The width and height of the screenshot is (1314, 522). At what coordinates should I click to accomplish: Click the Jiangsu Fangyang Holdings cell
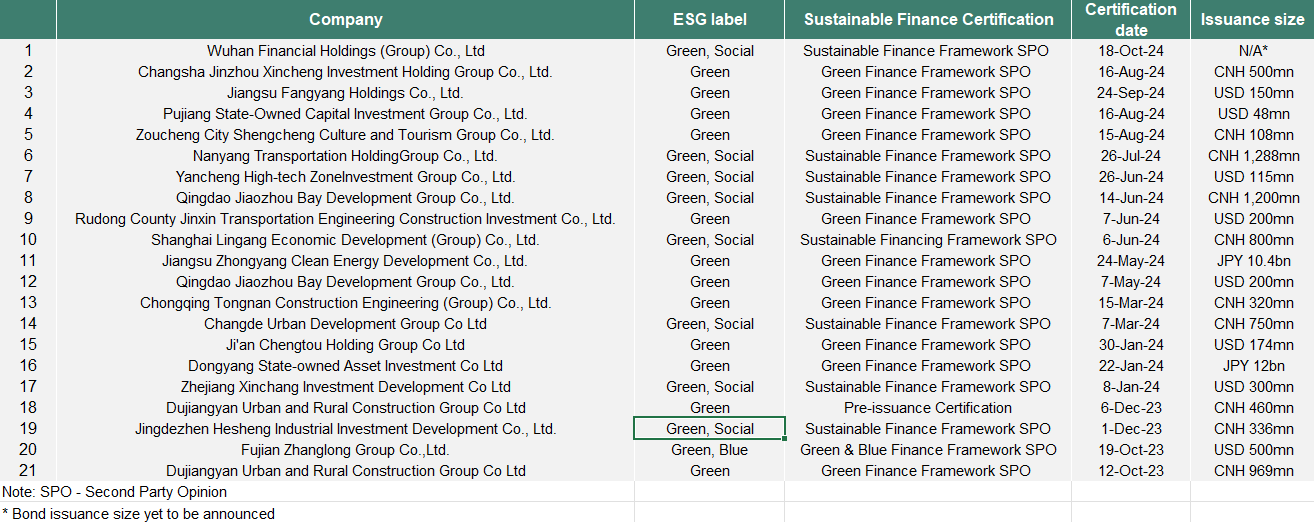point(345,93)
